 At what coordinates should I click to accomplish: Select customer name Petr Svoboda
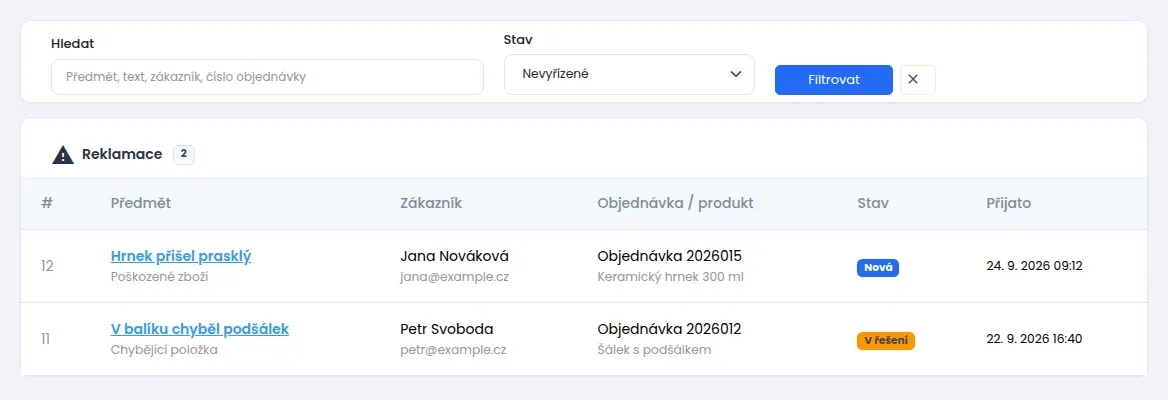click(447, 329)
